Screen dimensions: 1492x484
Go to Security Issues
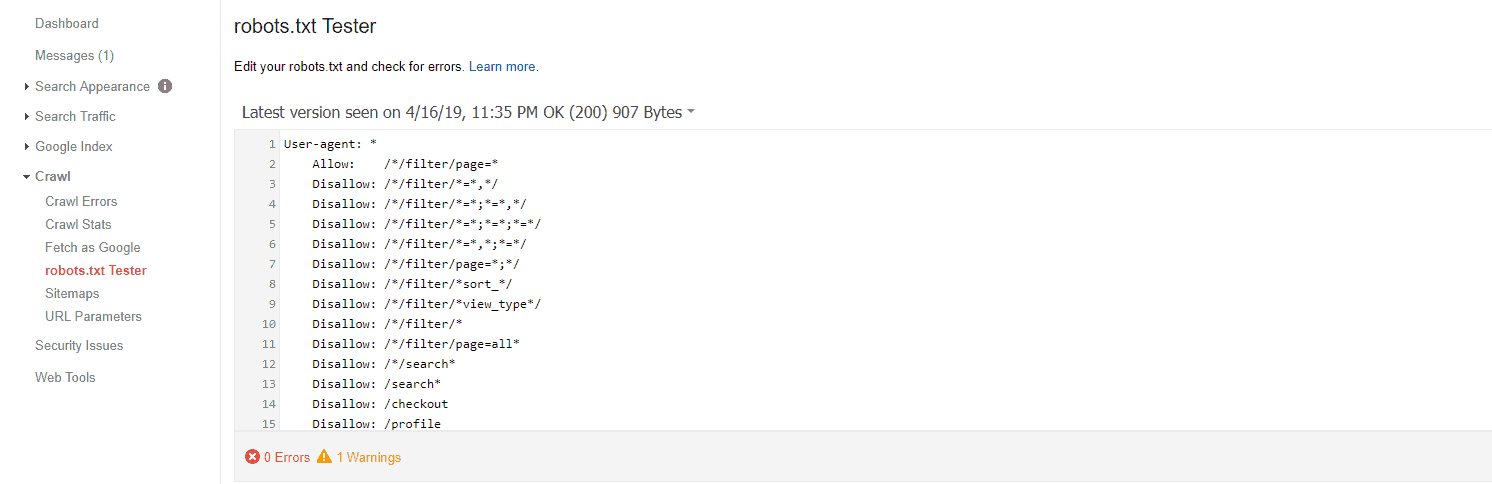click(79, 345)
